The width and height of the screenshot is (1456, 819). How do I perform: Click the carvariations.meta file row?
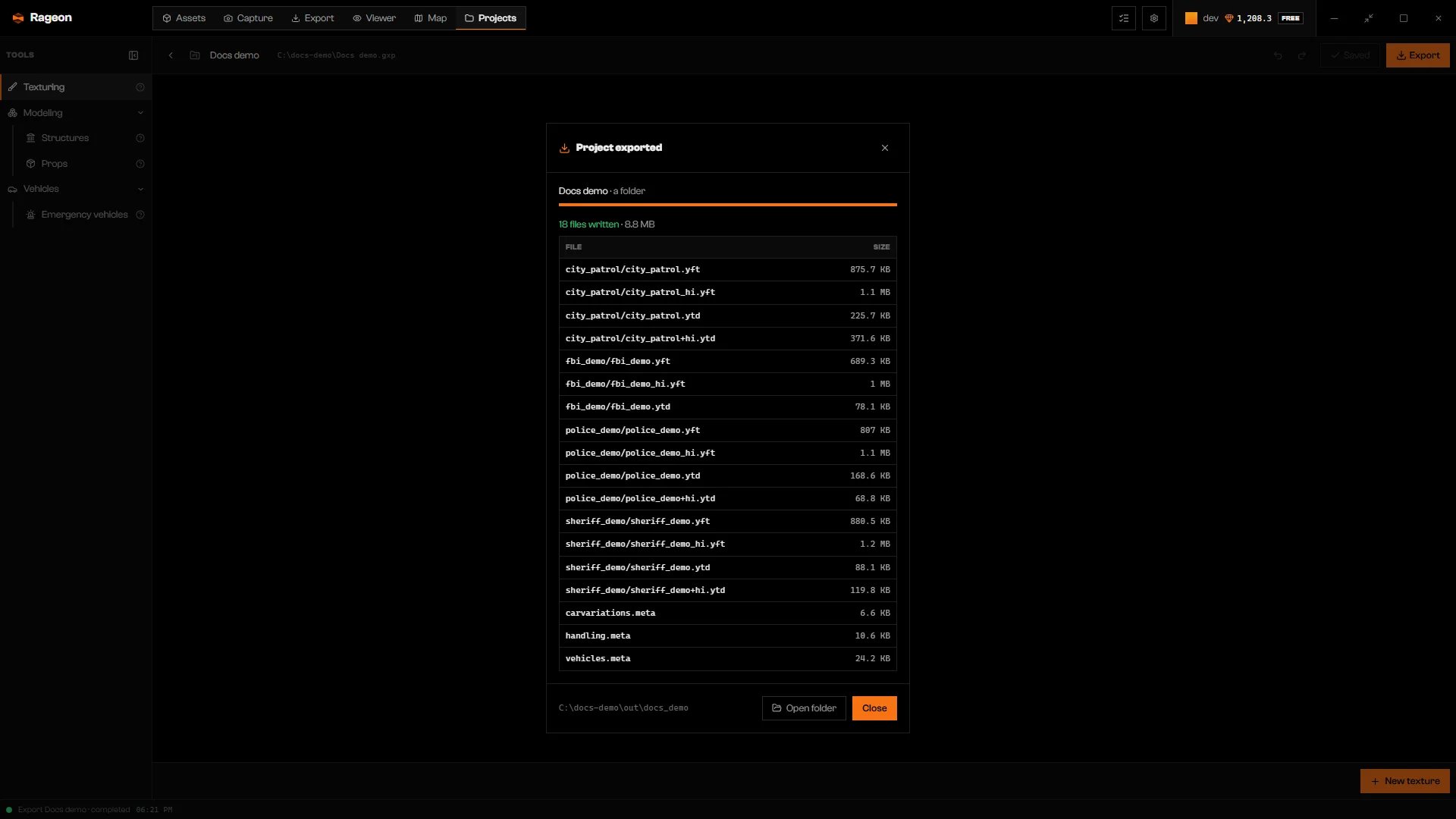(728, 613)
